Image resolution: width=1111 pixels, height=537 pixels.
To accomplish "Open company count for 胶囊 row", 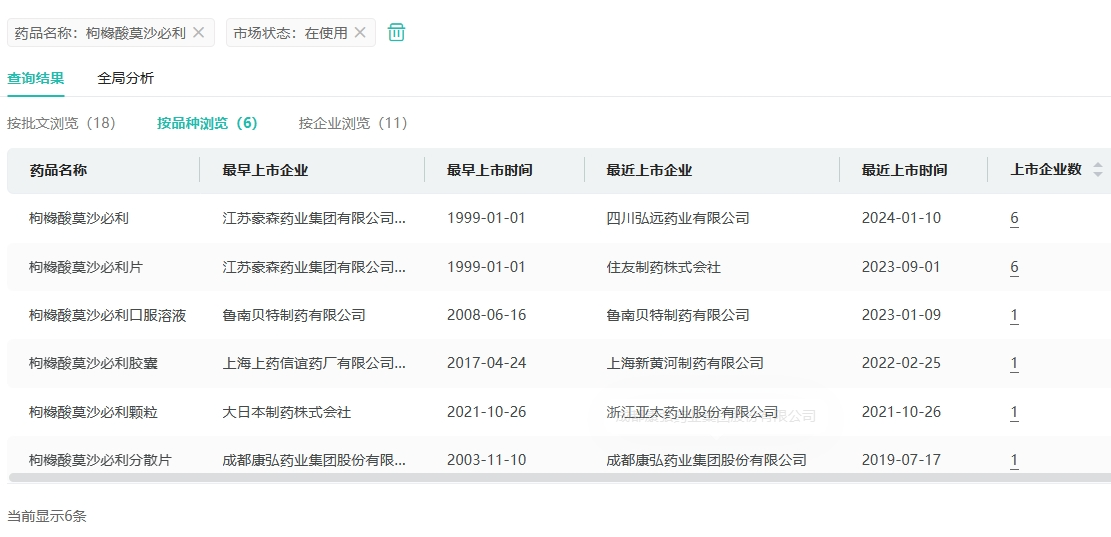I will [1014, 363].
